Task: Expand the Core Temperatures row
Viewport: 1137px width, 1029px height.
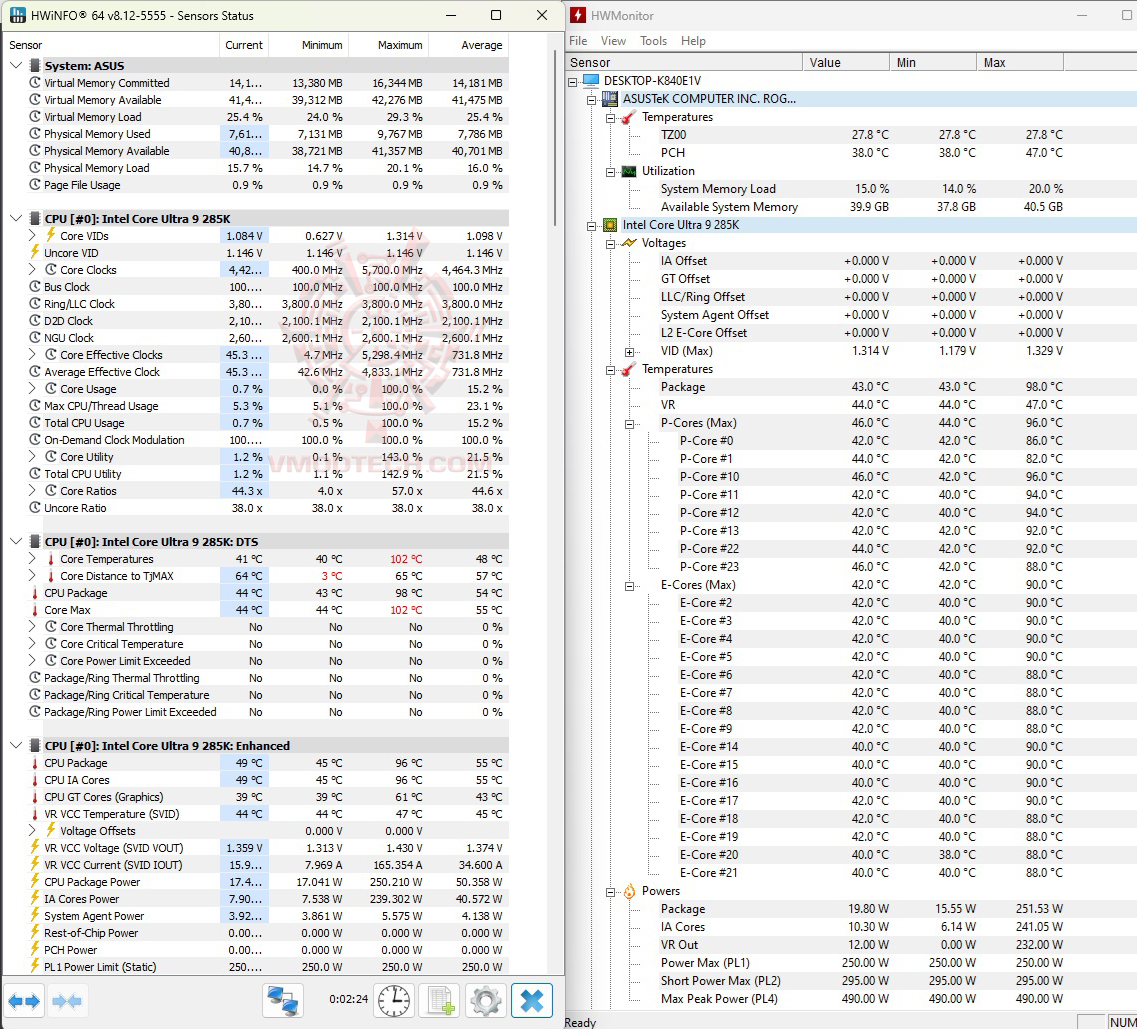Action: [32, 559]
